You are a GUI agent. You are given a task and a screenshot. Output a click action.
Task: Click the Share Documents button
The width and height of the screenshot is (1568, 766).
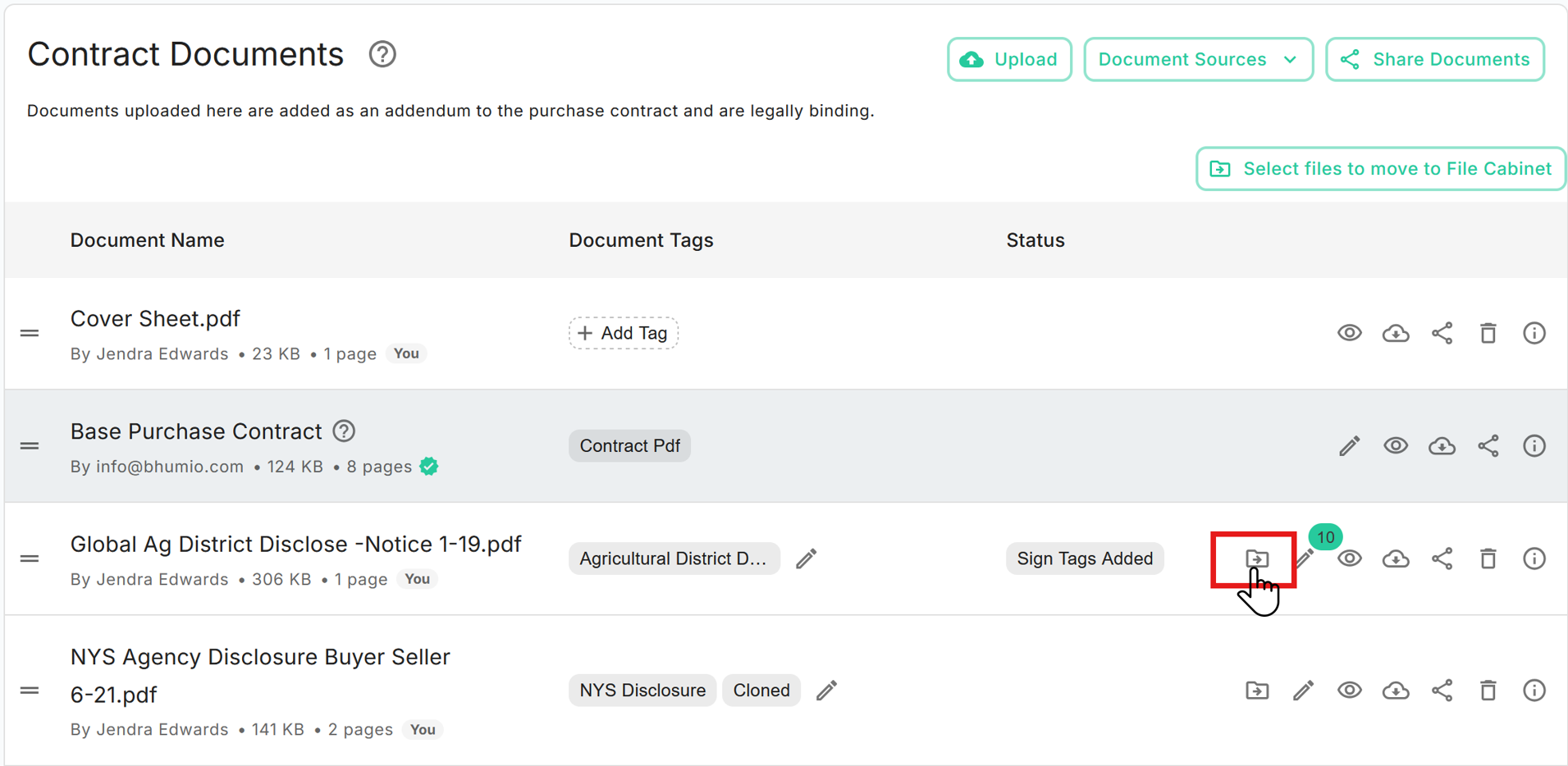(1435, 59)
